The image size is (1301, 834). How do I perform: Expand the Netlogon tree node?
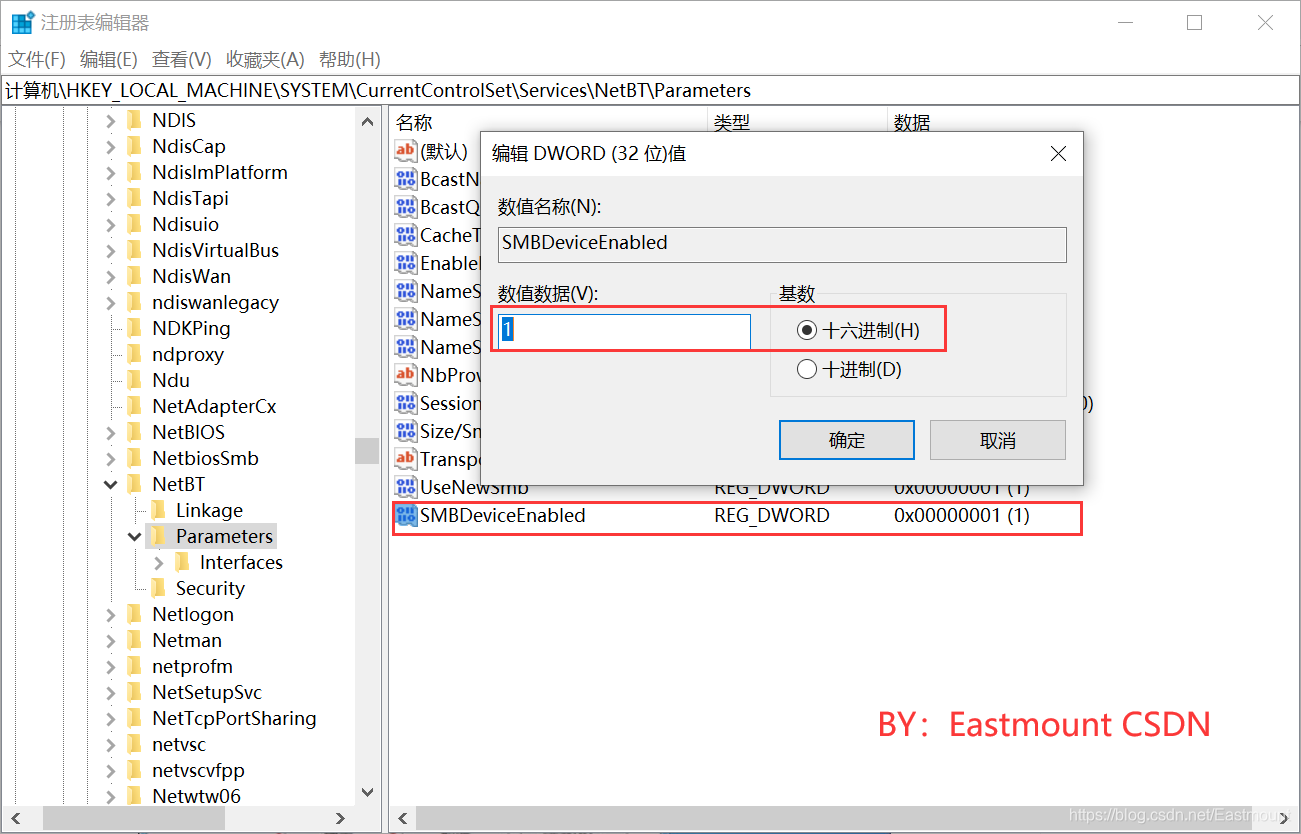tap(111, 614)
